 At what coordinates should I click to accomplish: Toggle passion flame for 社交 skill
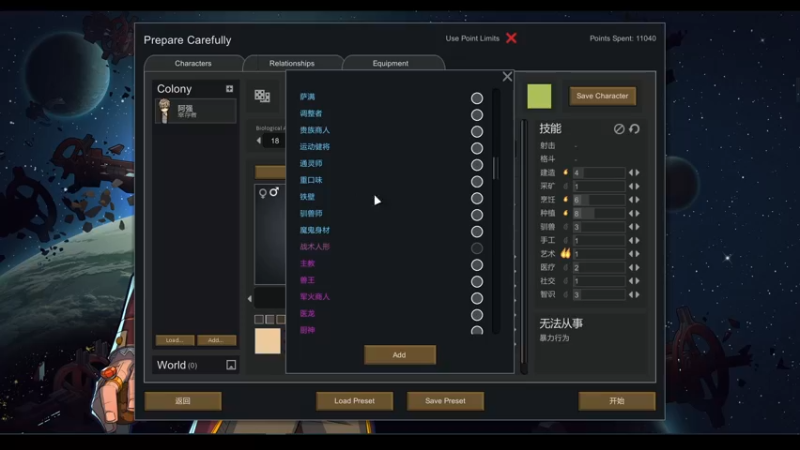(565, 281)
